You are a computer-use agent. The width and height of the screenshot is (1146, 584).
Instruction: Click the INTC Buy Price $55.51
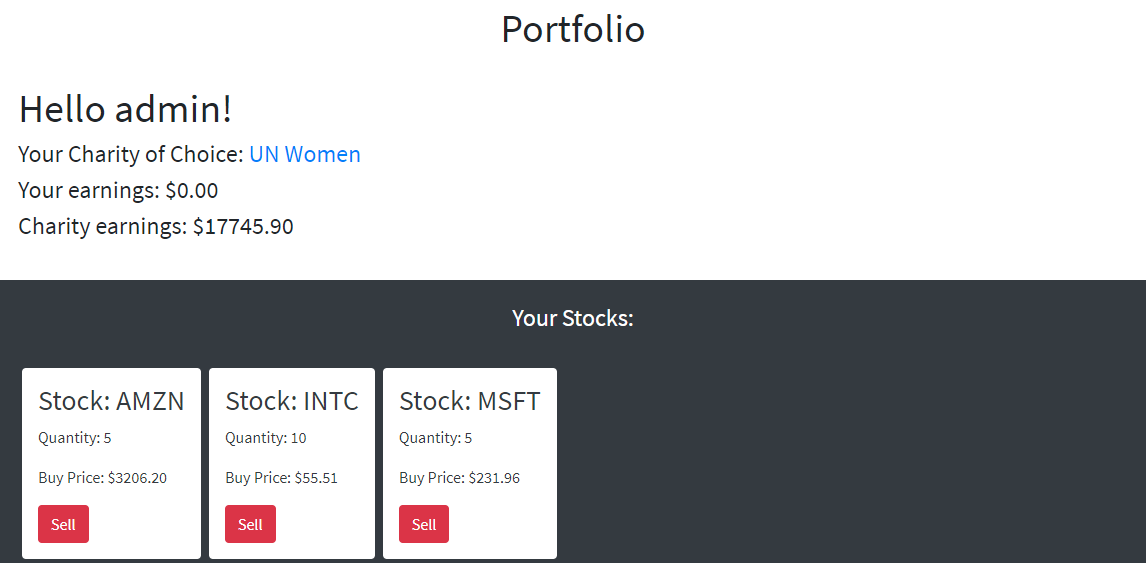coord(281,478)
